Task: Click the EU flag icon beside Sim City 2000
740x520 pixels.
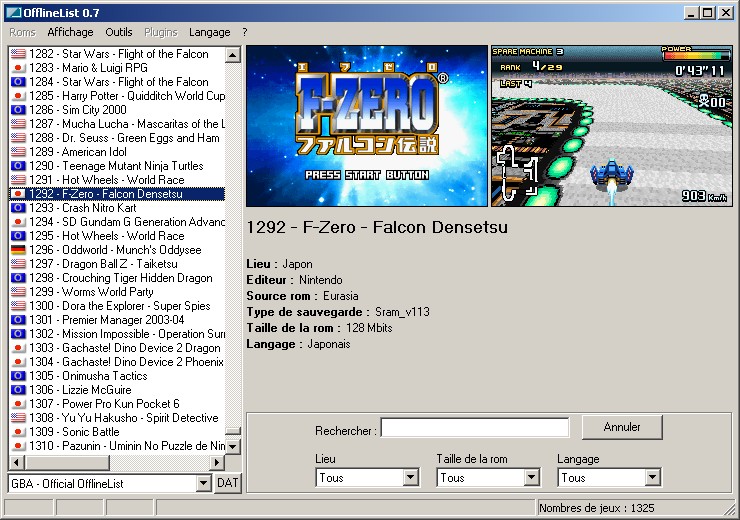Action: coord(17,110)
